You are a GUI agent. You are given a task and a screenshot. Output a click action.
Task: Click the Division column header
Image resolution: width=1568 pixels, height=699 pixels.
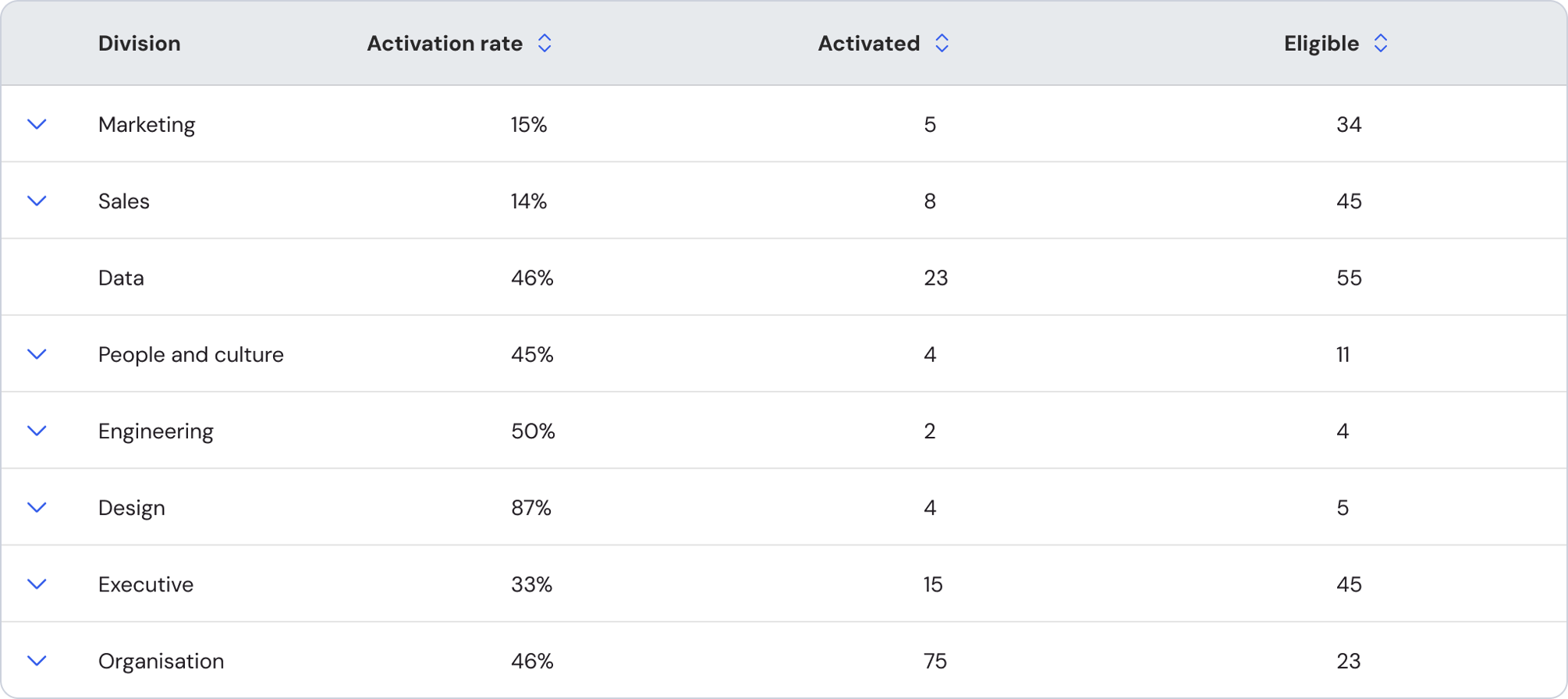click(139, 43)
